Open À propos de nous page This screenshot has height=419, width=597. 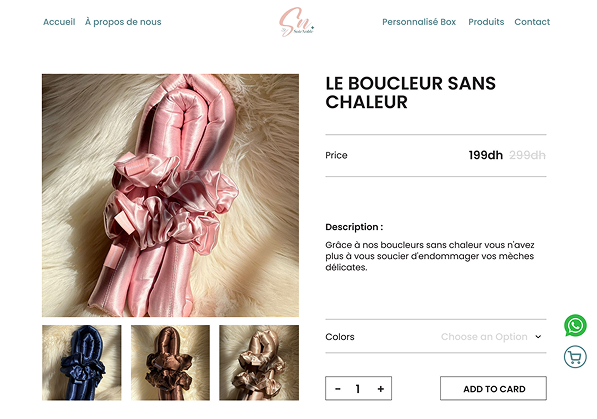click(x=123, y=22)
